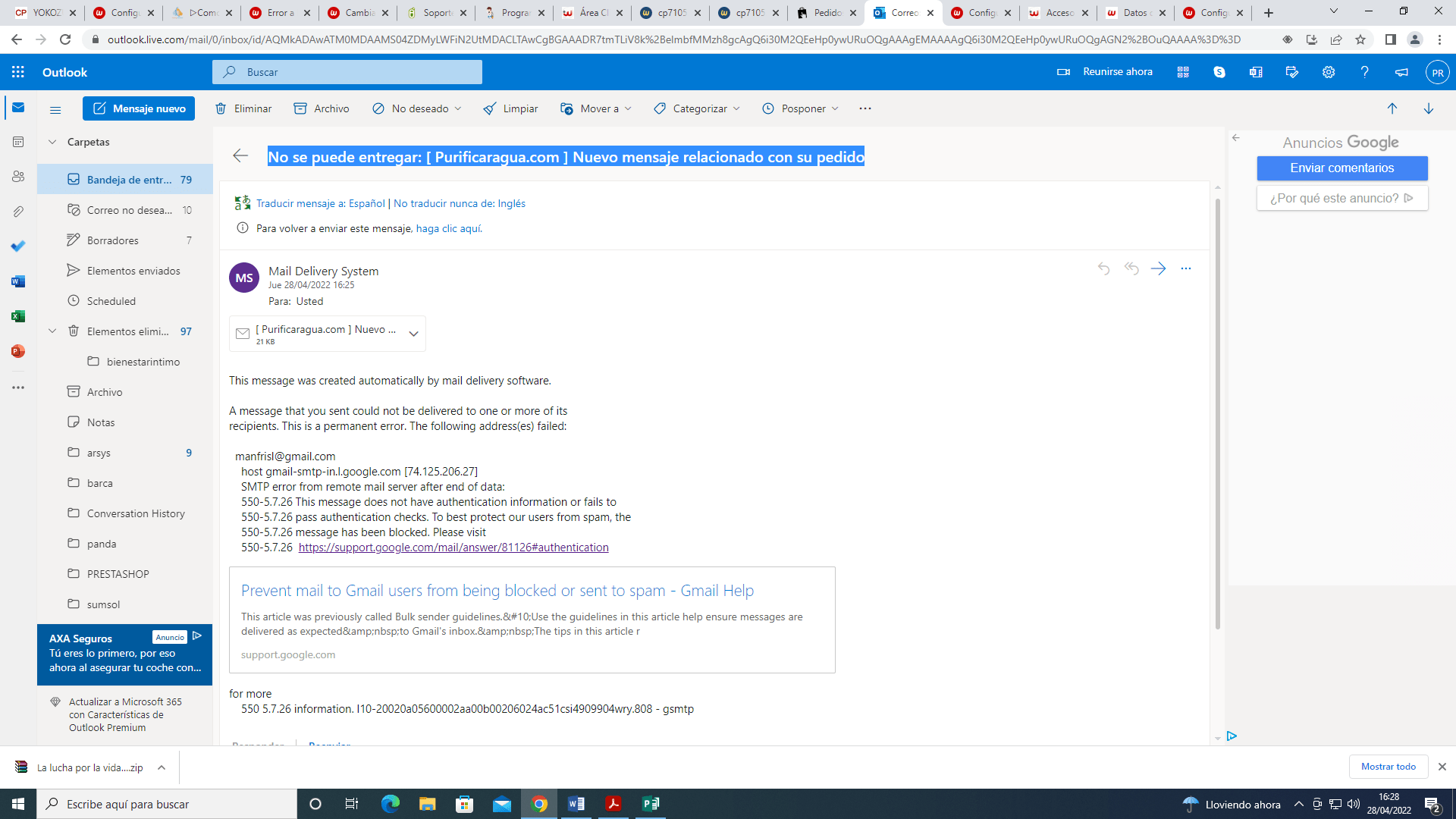1456x819 pixels.
Task: Open Microsoft Edge in taskbar
Action: 391,804
